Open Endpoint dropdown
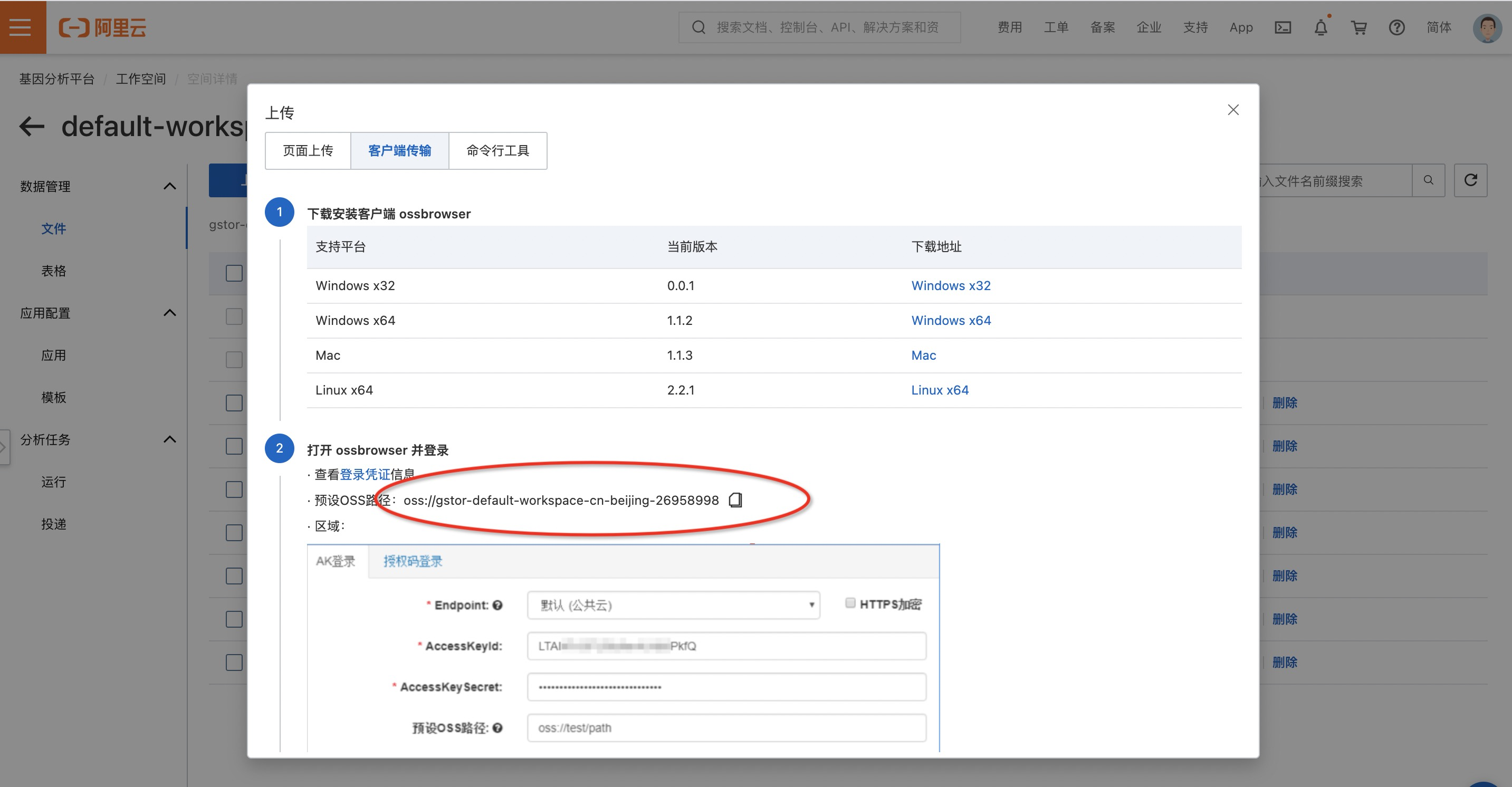Screen dimensions: 1512x787 [673, 605]
